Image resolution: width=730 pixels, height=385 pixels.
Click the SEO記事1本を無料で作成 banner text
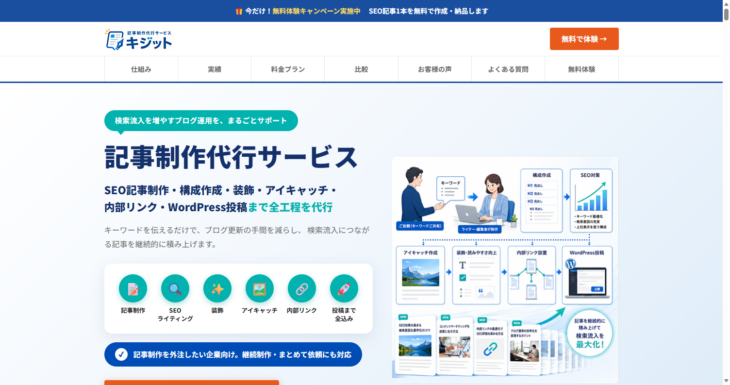point(428,11)
